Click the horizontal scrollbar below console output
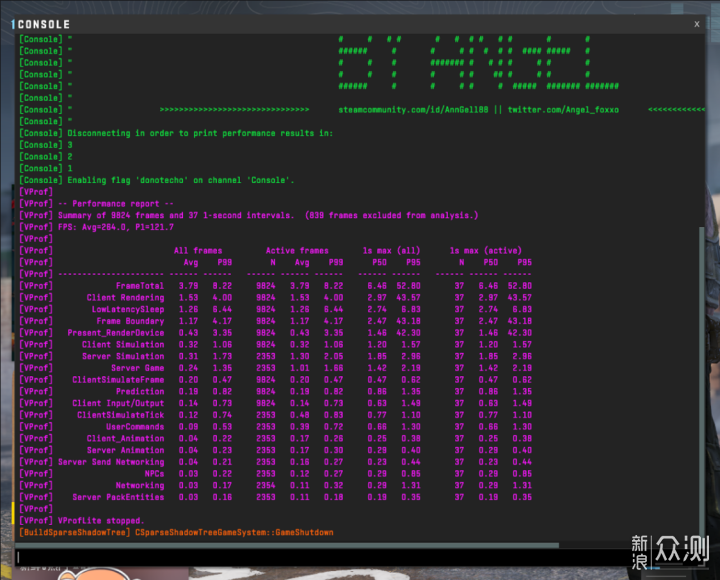Screen dimensions: 720x580 point(287,545)
